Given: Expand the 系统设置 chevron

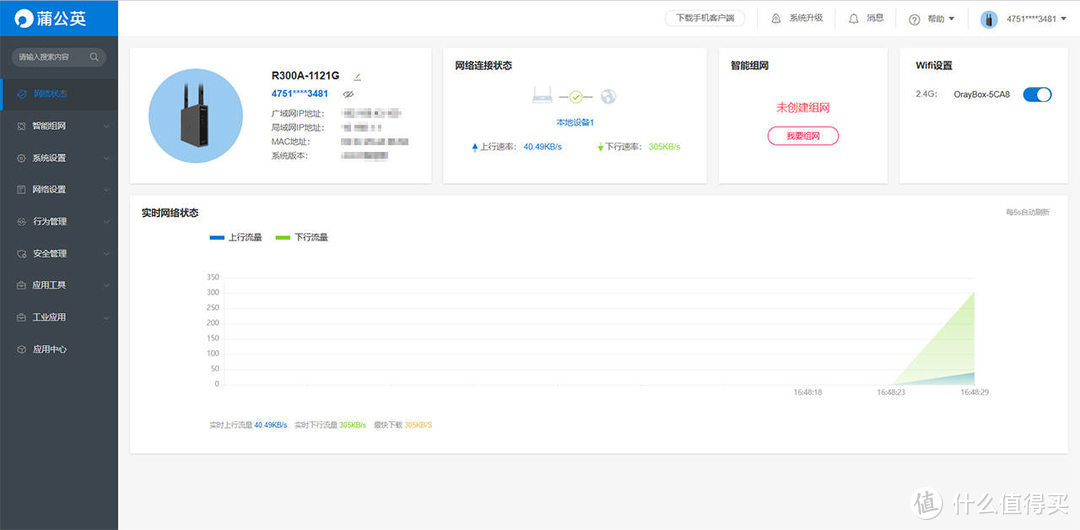Looking at the screenshot, I should point(106,158).
